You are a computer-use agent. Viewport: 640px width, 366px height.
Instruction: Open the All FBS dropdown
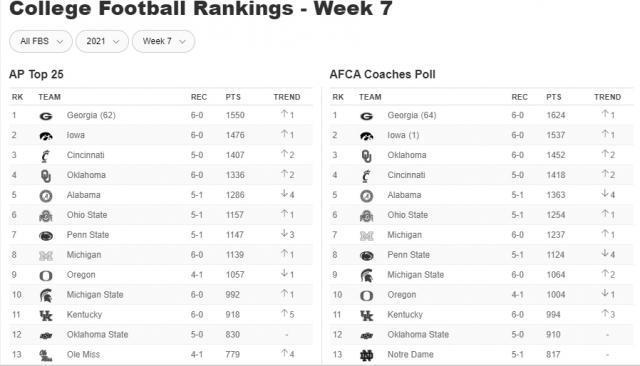(x=41, y=41)
